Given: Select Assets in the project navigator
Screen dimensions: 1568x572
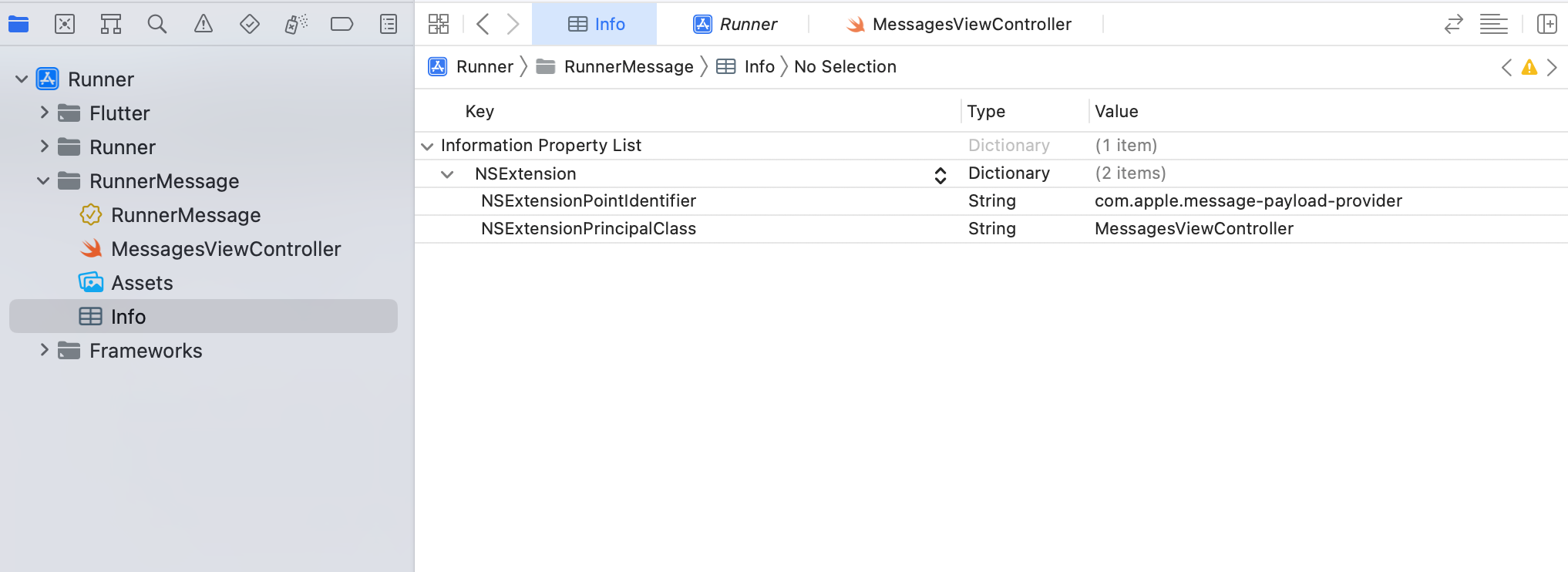Looking at the screenshot, I should 142,283.
